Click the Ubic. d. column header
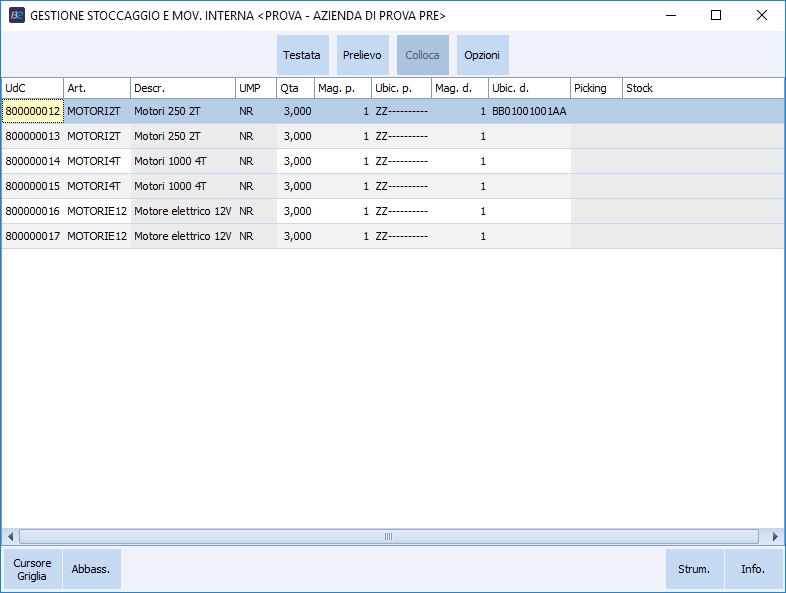The height and width of the screenshot is (593, 786). point(529,88)
